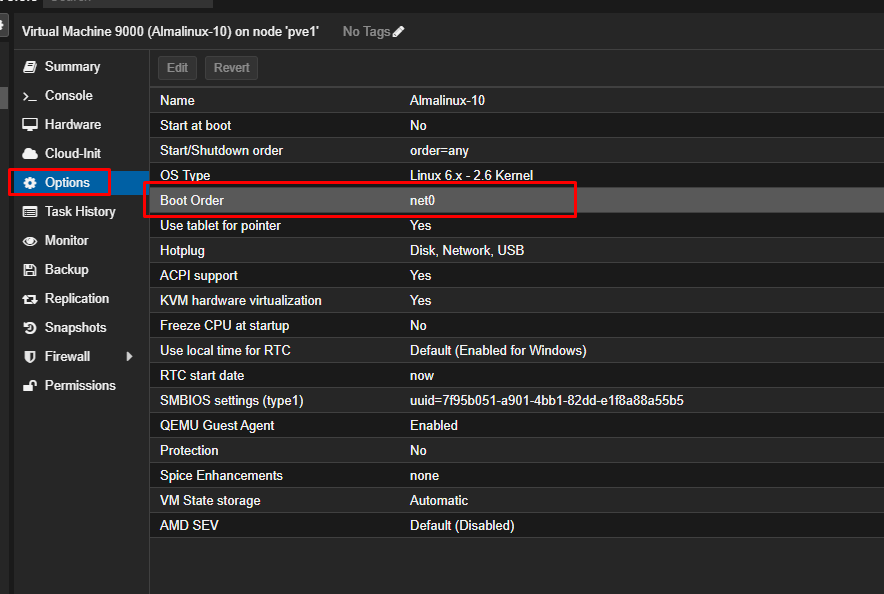Open the Task History list icon
This screenshot has height=594, width=884.
30,212
